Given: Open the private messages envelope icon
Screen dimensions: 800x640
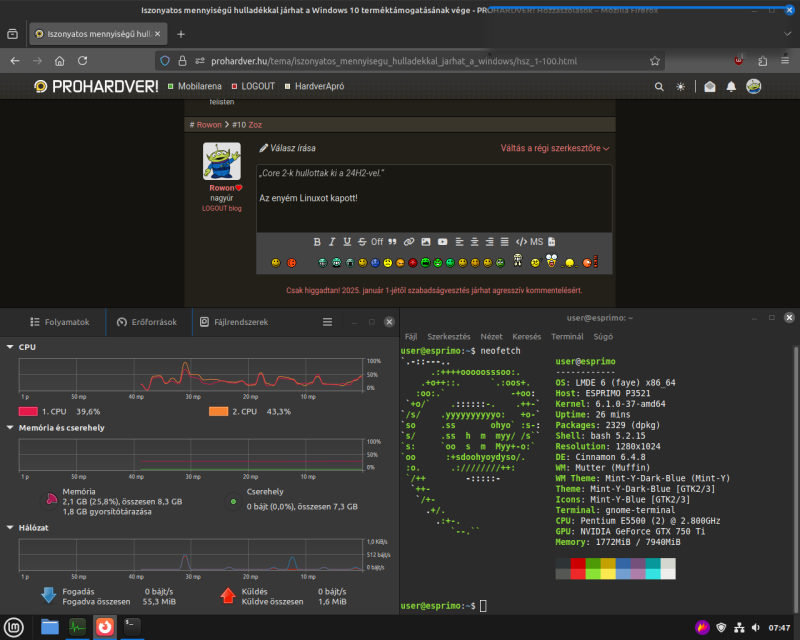Looking at the screenshot, I should (x=710, y=87).
